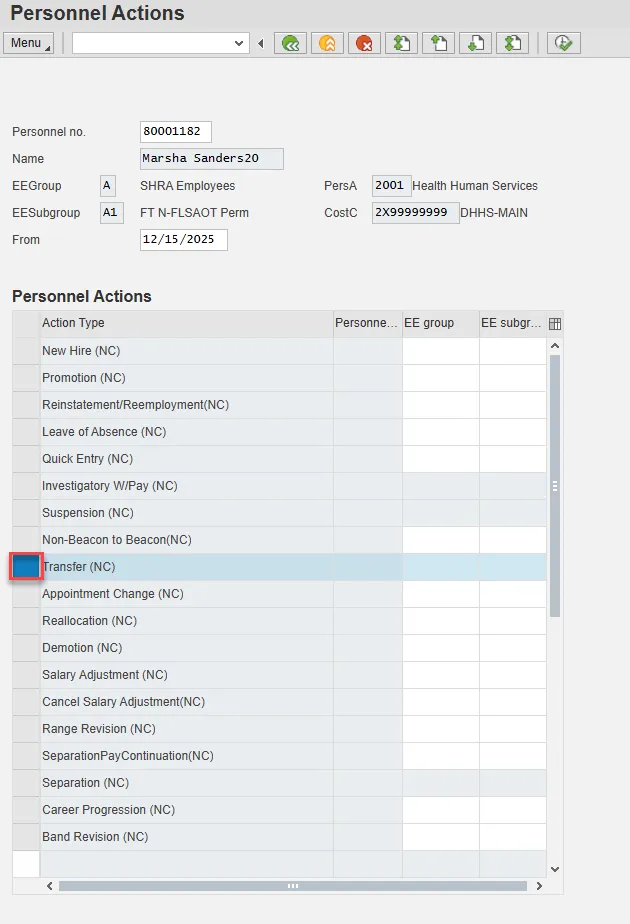Viewport: 630px width, 924px height.
Task: Jump to the last page icon
Action: click(x=512, y=43)
